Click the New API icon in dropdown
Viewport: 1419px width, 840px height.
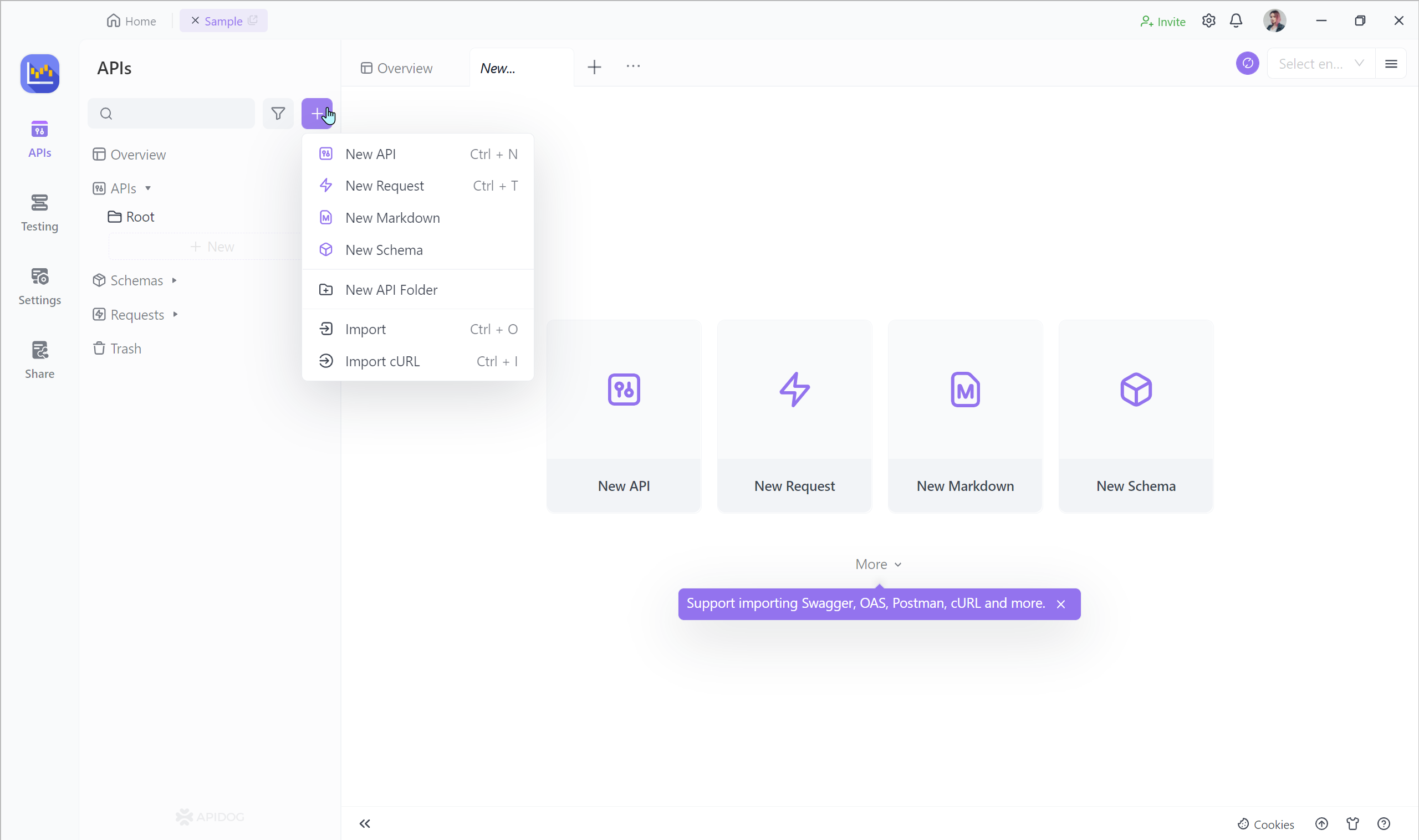coord(327,153)
